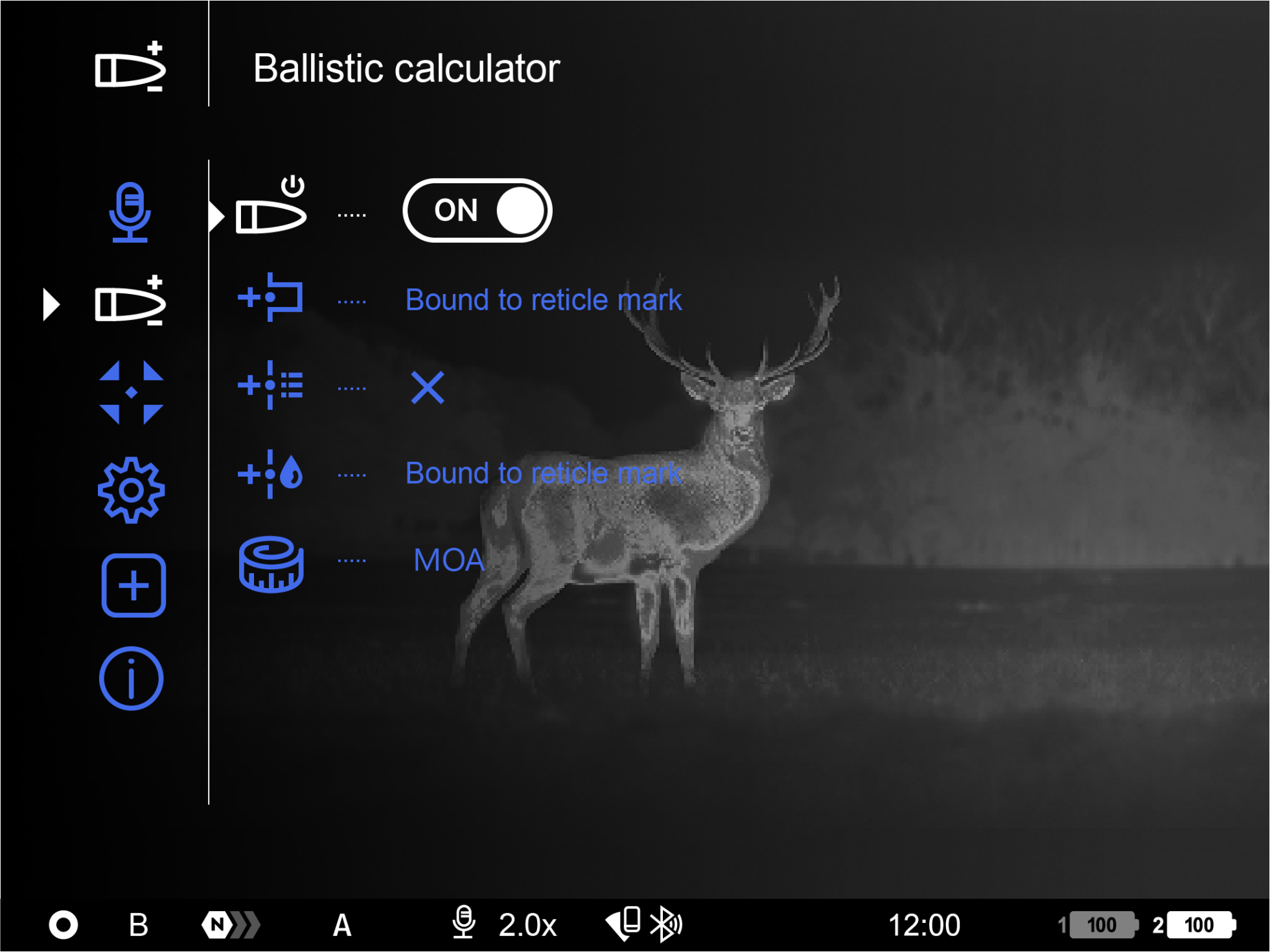Click the 2.0x magnification label

point(527,925)
